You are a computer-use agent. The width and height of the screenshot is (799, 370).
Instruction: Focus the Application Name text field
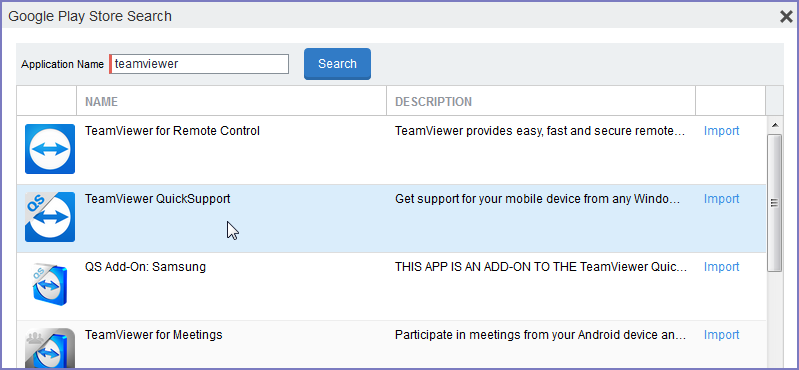199,64
